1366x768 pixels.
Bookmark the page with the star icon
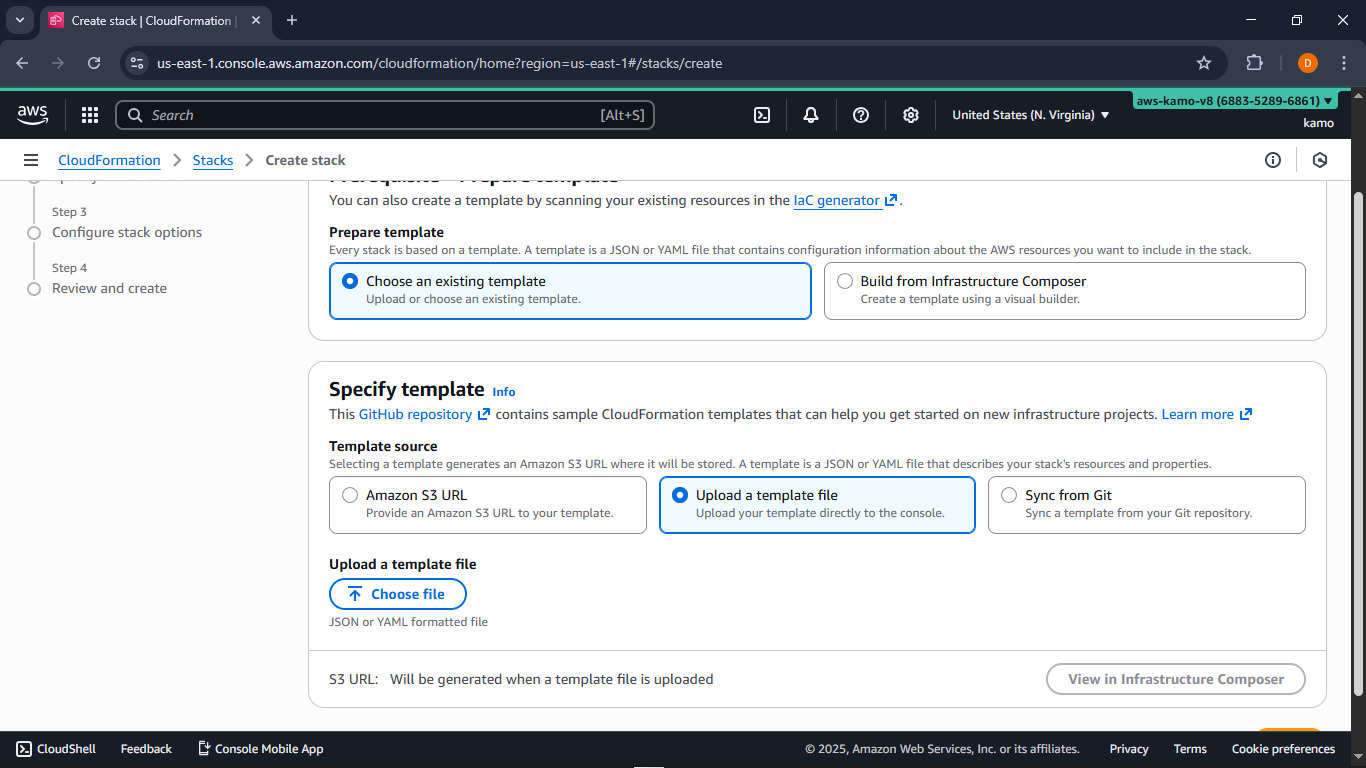pyautogui.click(x=1204, y=62)
